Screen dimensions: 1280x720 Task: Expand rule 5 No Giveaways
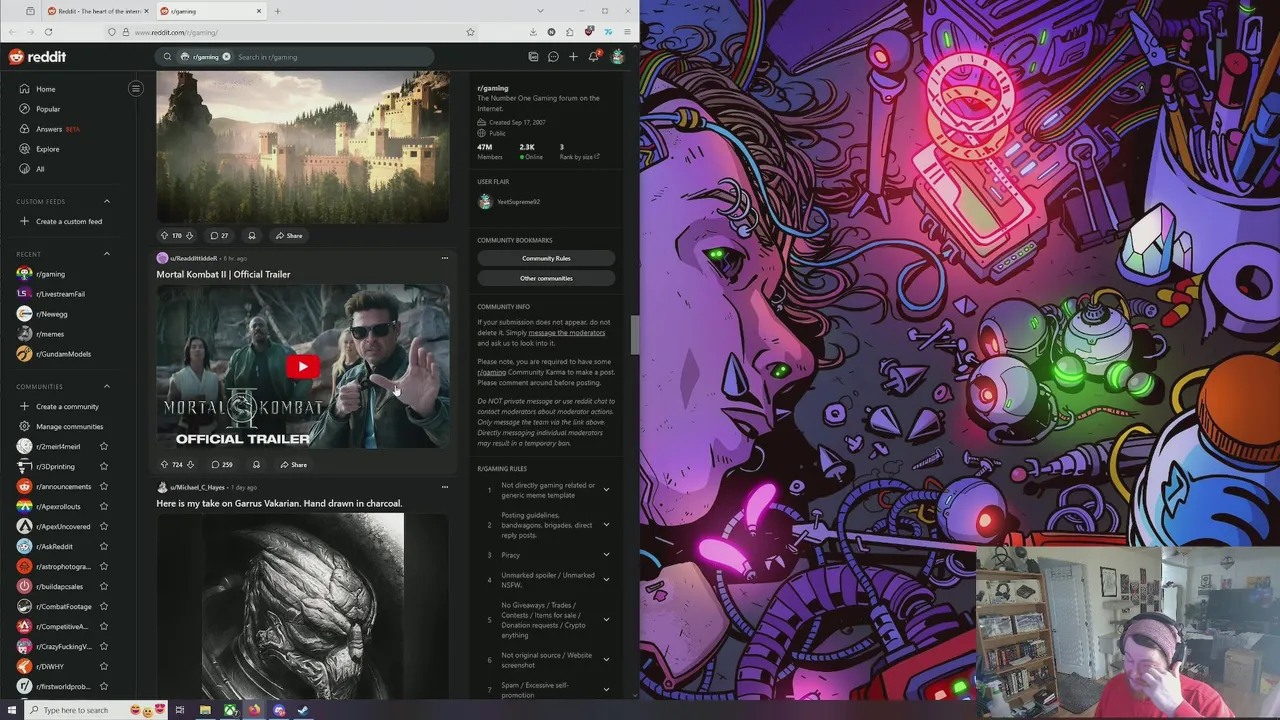click(606, 620)
